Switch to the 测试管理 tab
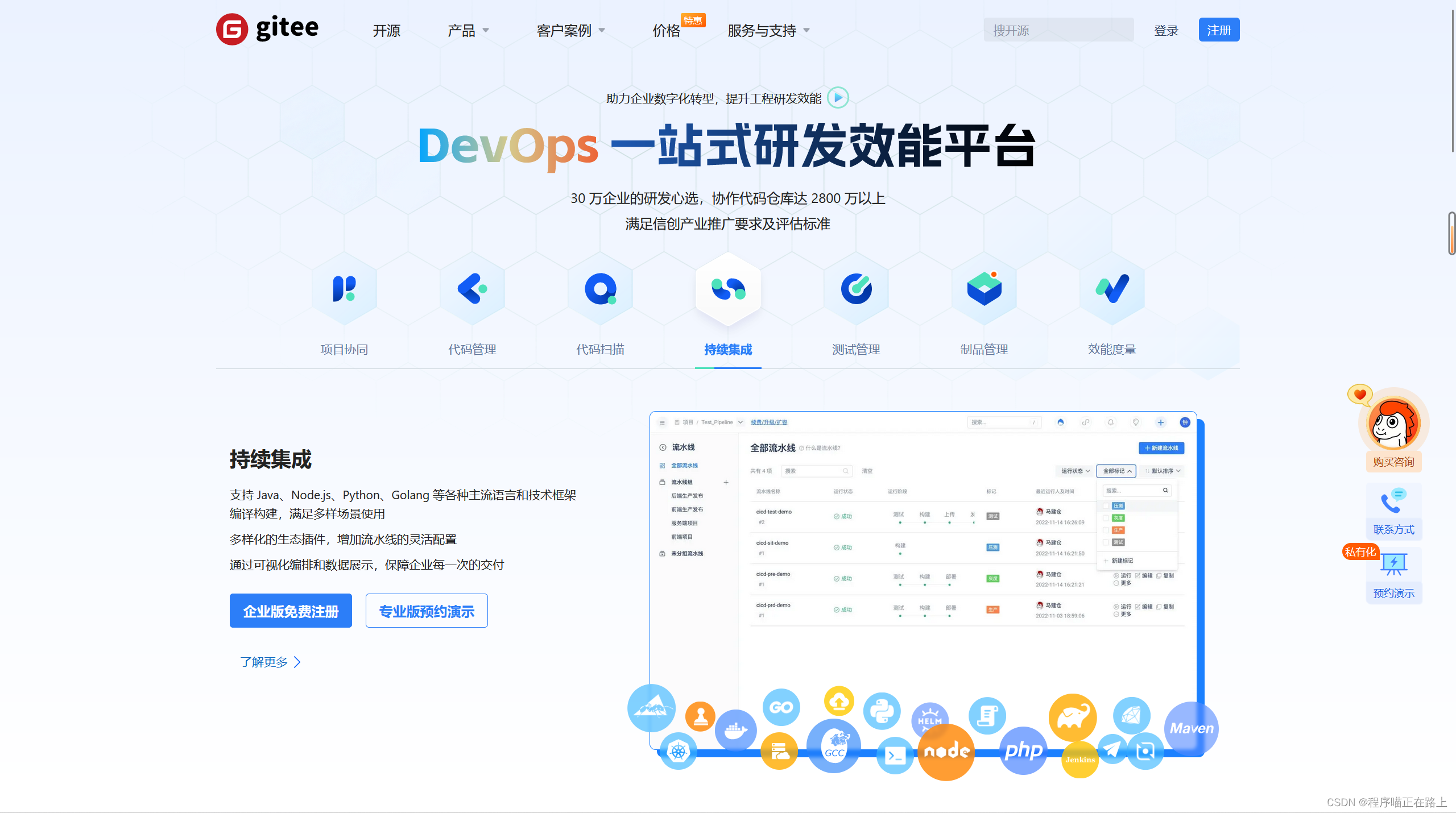The width and height of the screenshot is (1456, 813). click(855, 350)
